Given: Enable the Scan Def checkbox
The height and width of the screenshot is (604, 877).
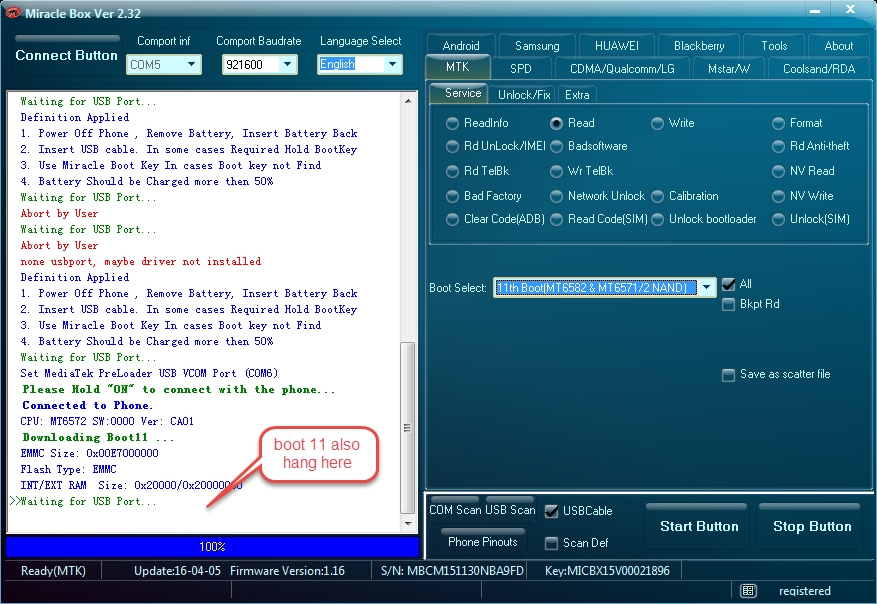Looking at the screenshot, I should (551, 543).
